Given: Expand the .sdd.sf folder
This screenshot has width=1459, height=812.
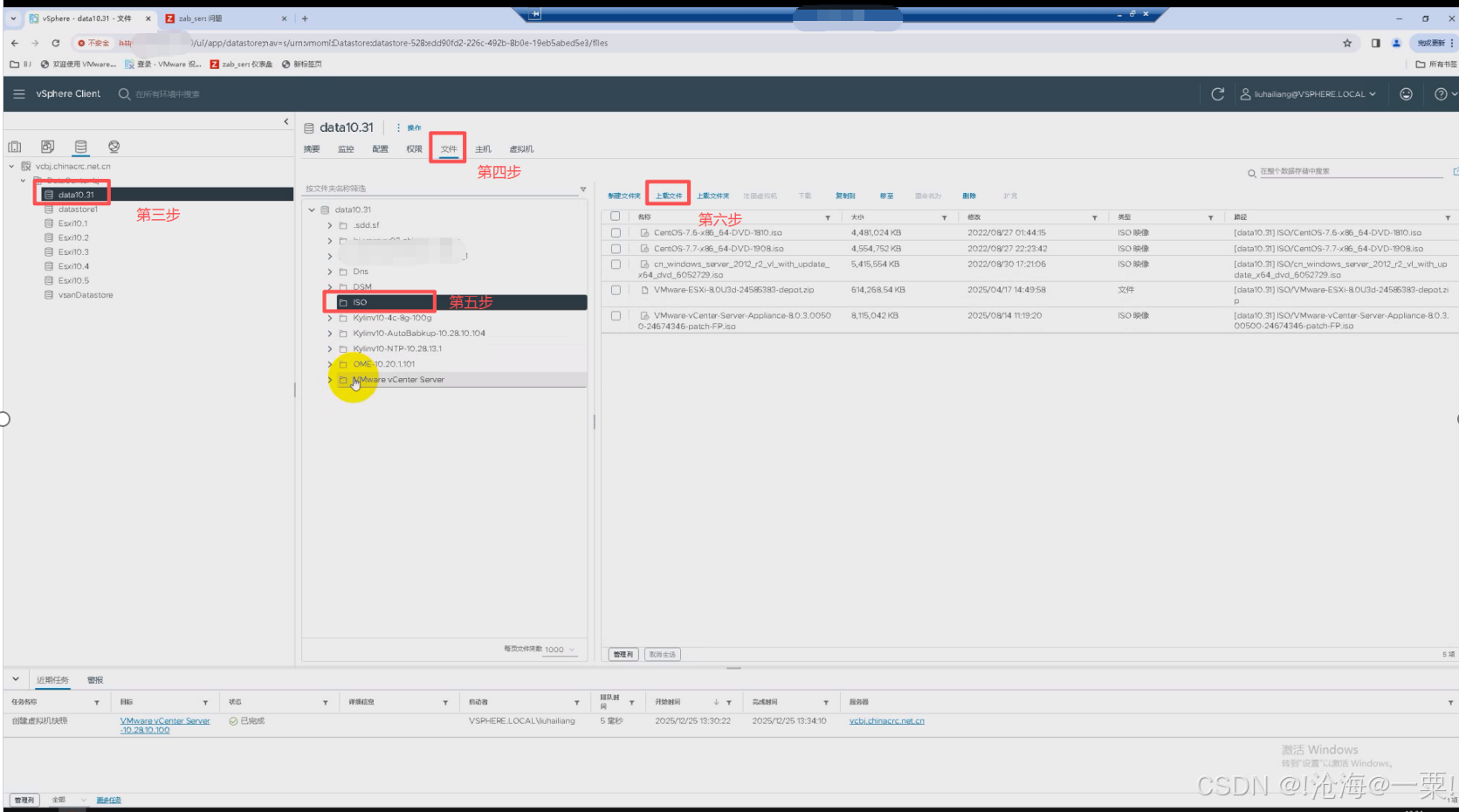Looking at the screenshot, I should pos(329,225).
